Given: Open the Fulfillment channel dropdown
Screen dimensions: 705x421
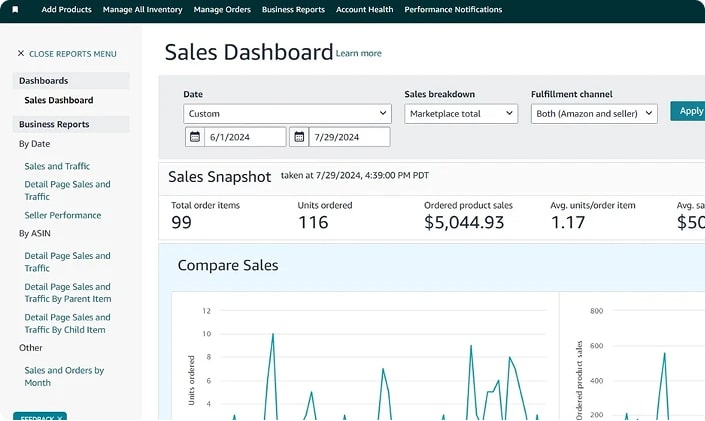Looking at the screenshot, I should (593, 114).
